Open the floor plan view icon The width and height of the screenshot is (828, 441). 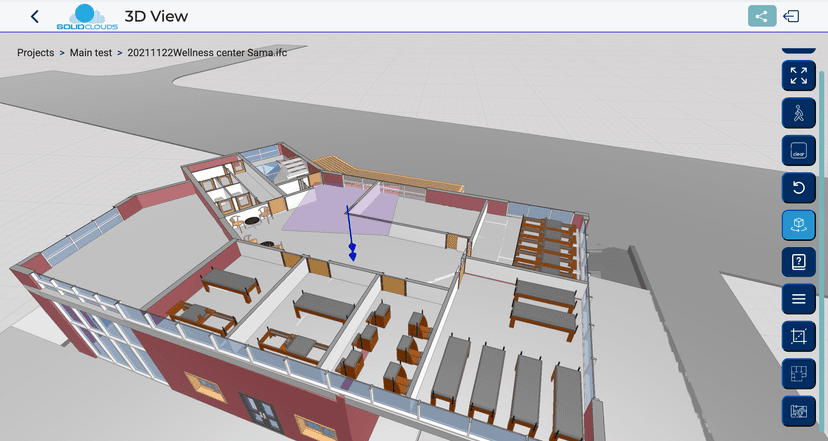pos(798,373)
